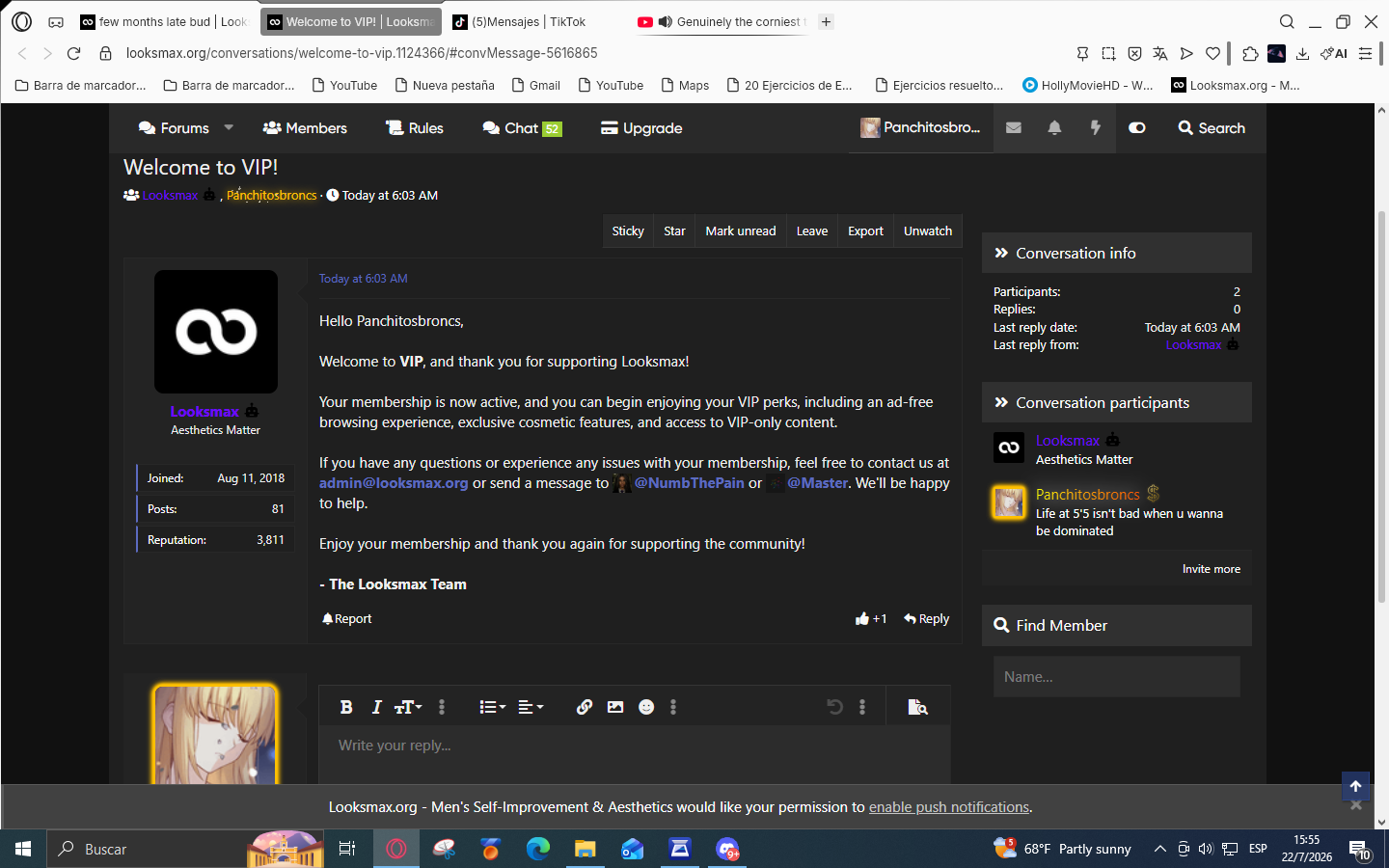Switch to the 'few months late bud' tab

click(165, 21)
